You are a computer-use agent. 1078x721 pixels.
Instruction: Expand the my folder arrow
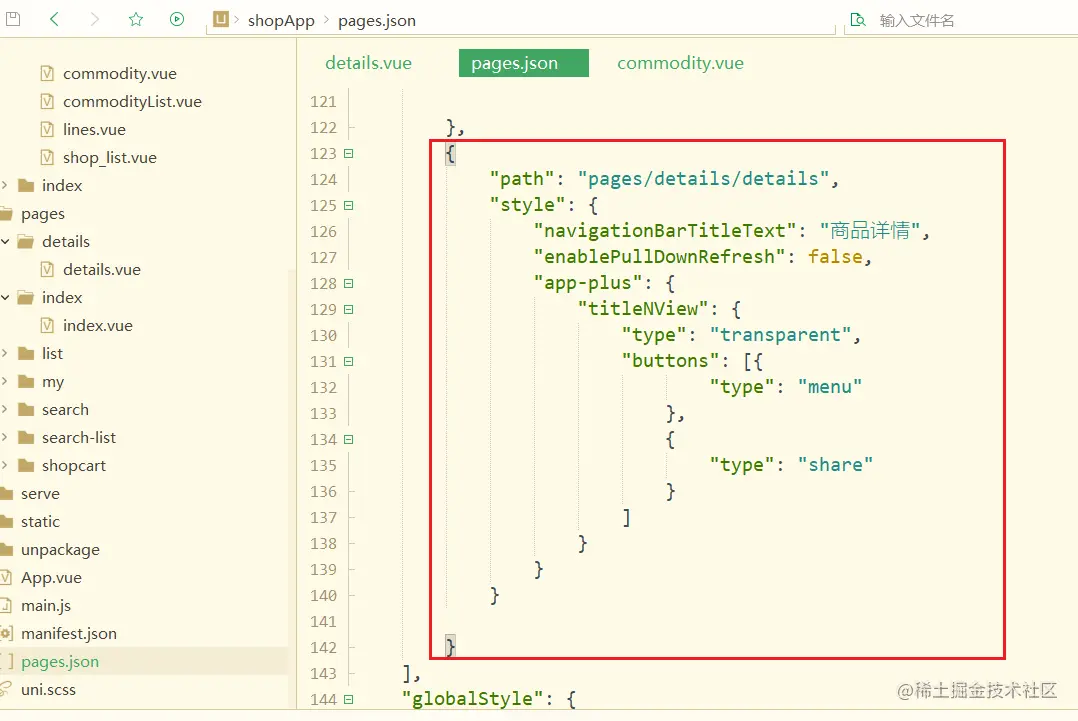5,381
